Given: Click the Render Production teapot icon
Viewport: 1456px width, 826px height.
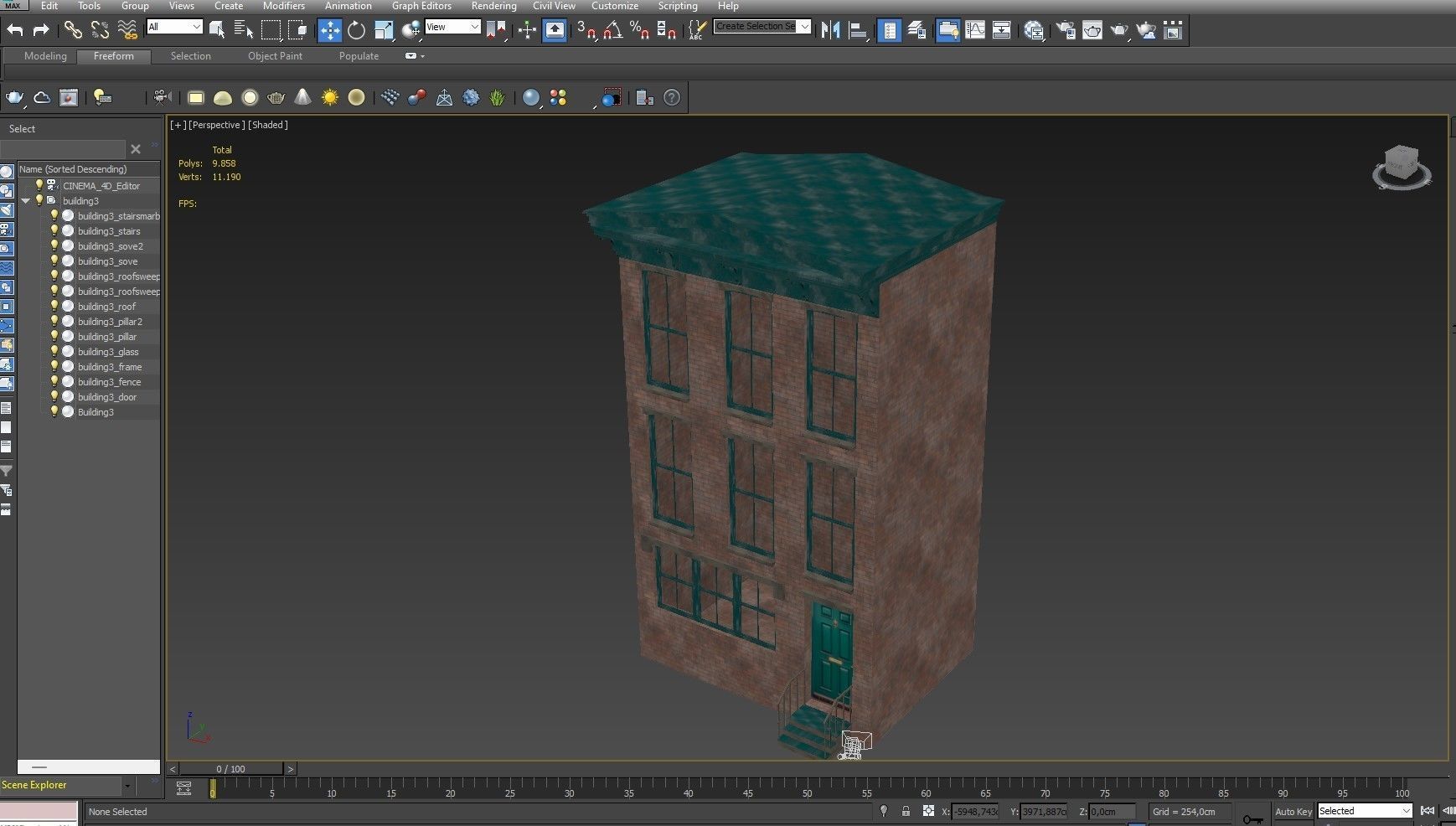Looking at the screenshot, I should (1119, 30).
